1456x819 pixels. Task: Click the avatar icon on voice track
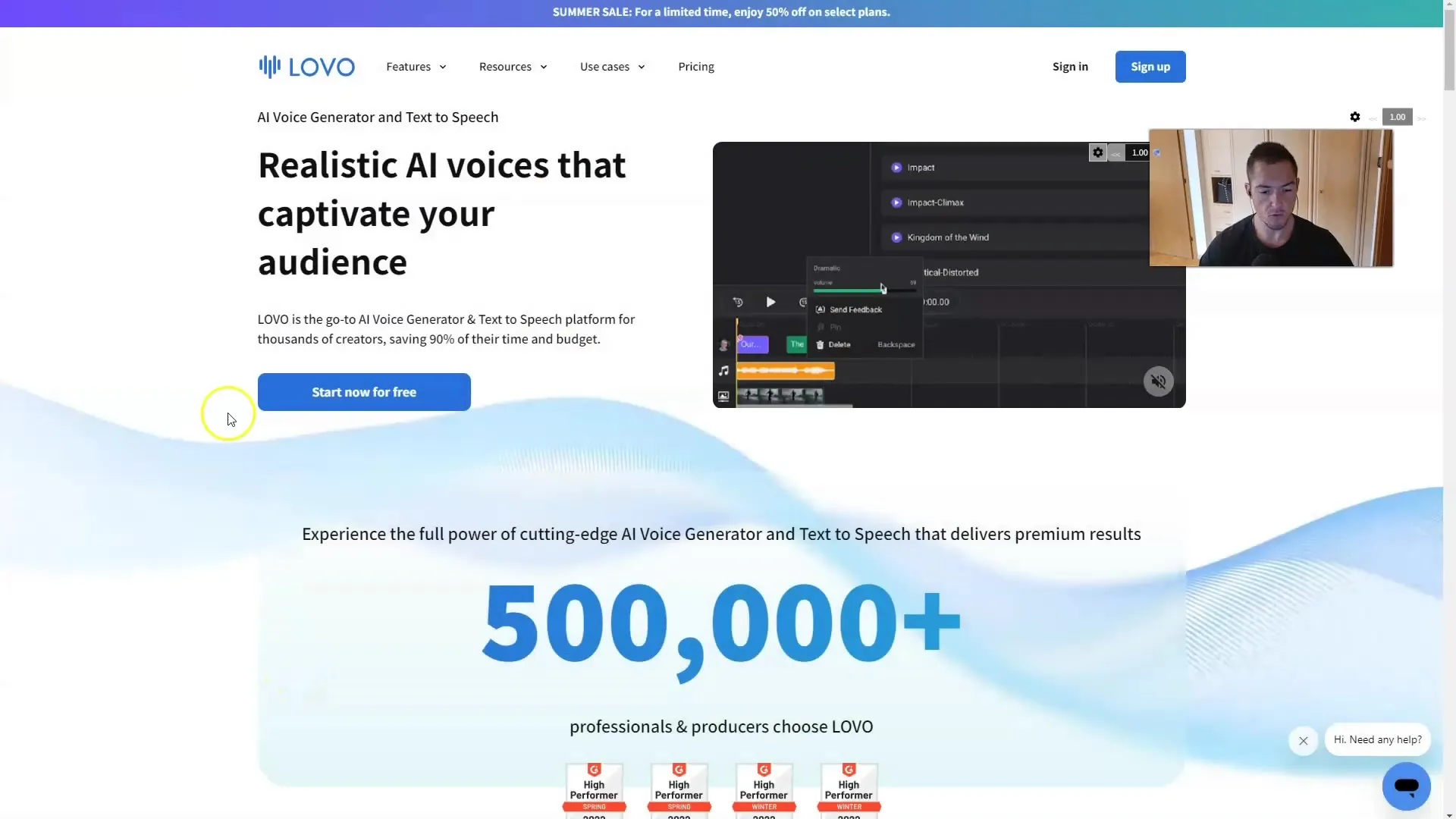pos(723,345)
